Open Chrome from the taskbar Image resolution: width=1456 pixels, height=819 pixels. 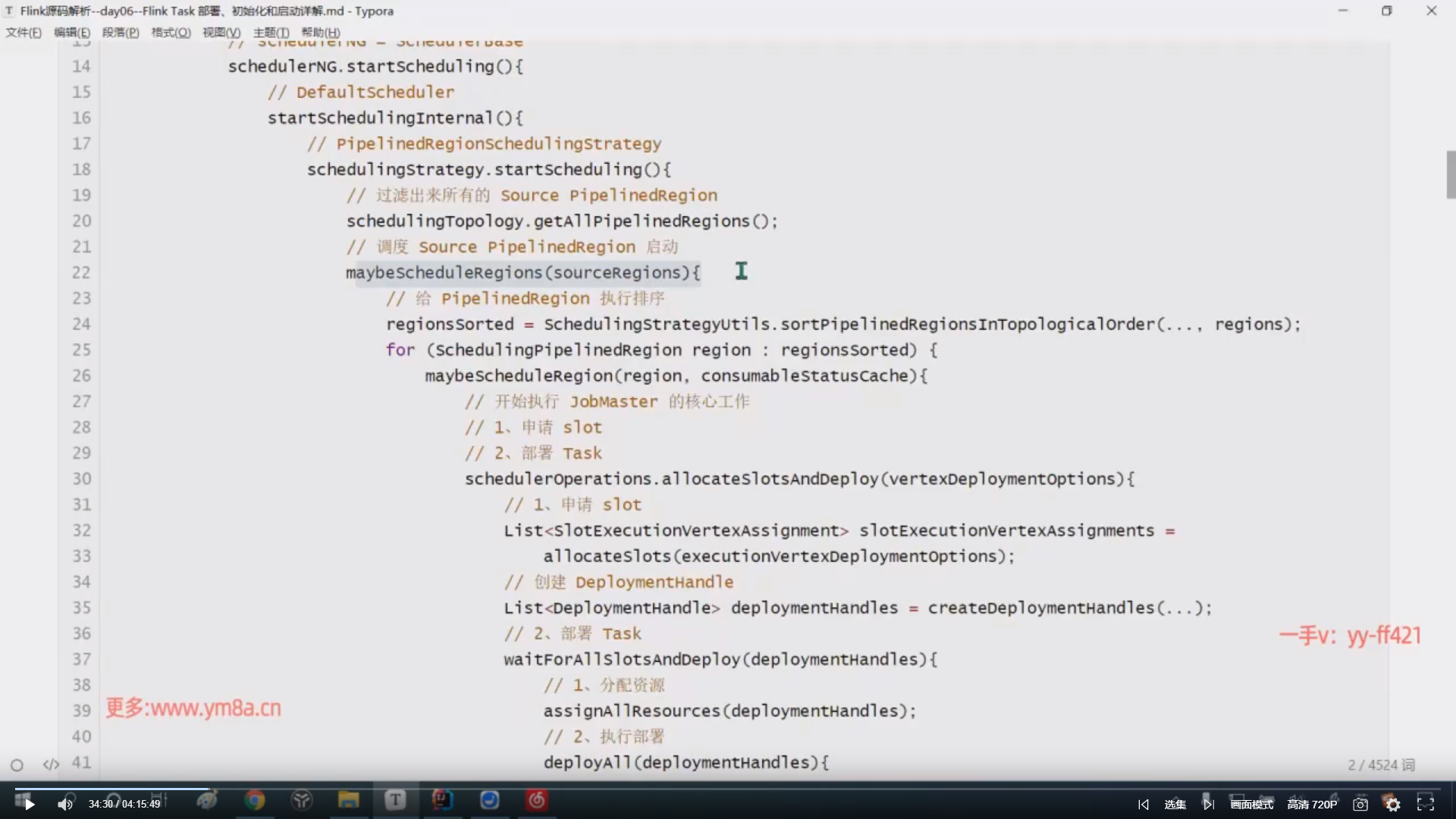(255, 800)
